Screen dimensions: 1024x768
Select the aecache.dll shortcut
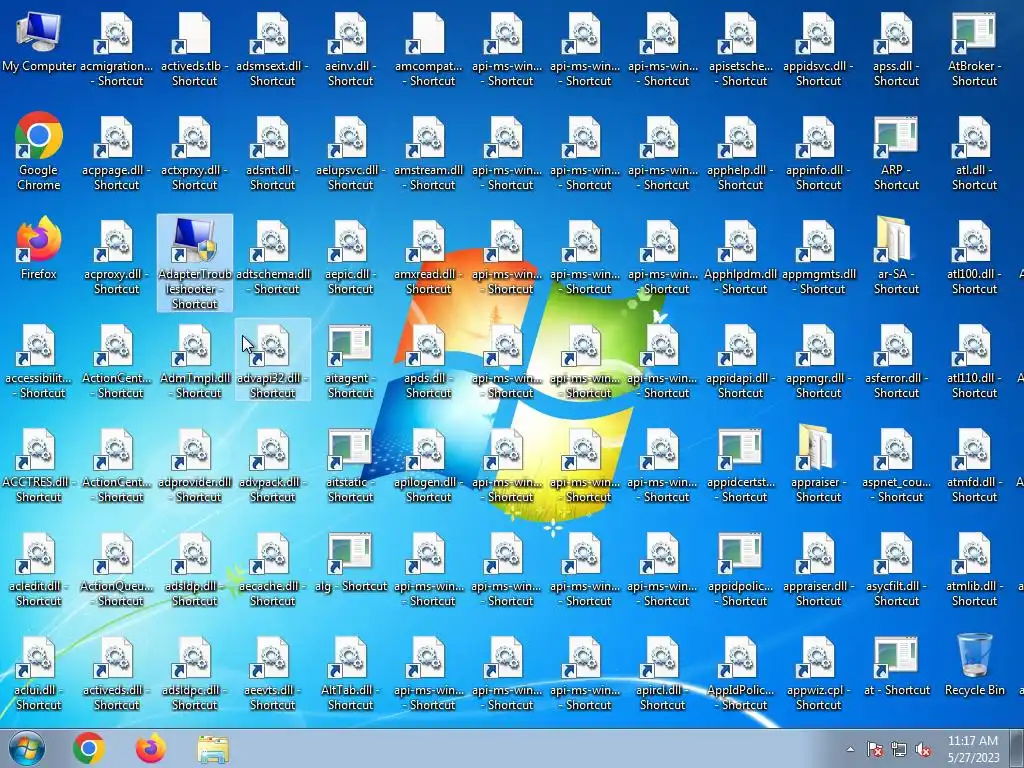coord(272,568)
